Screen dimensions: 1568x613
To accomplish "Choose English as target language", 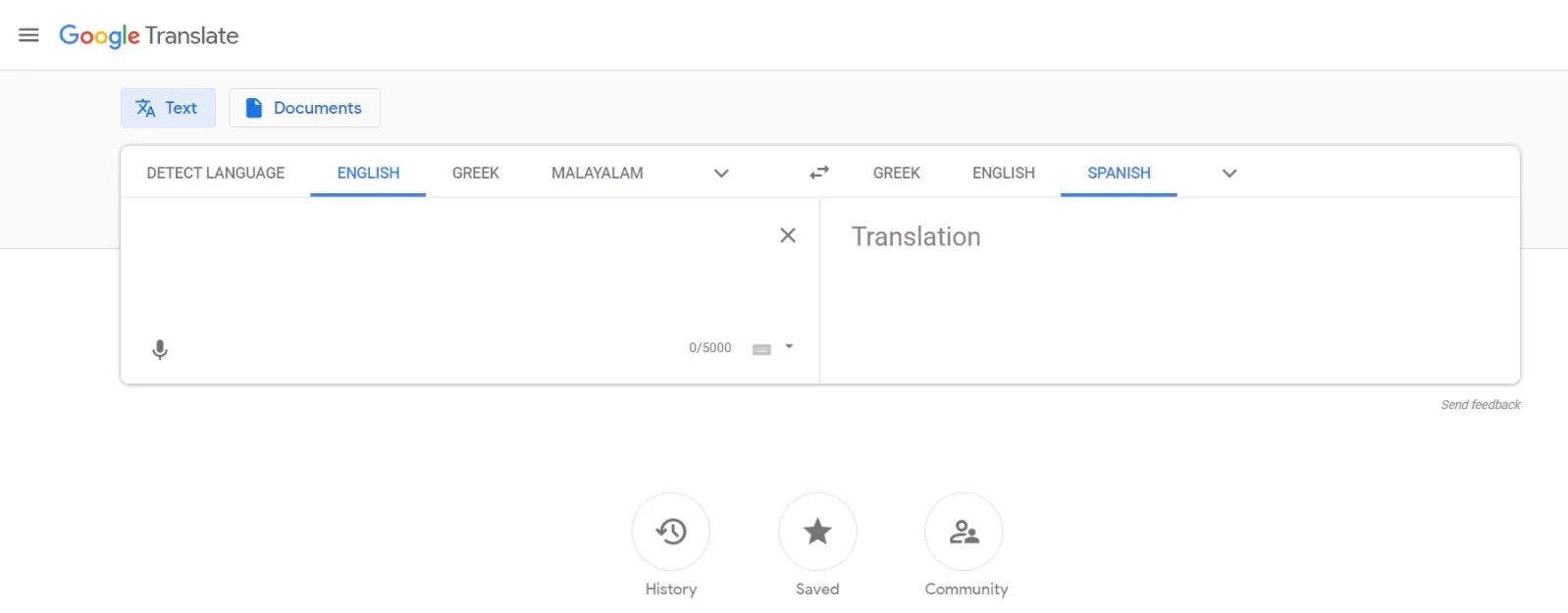I will [x=1004, y=173].
